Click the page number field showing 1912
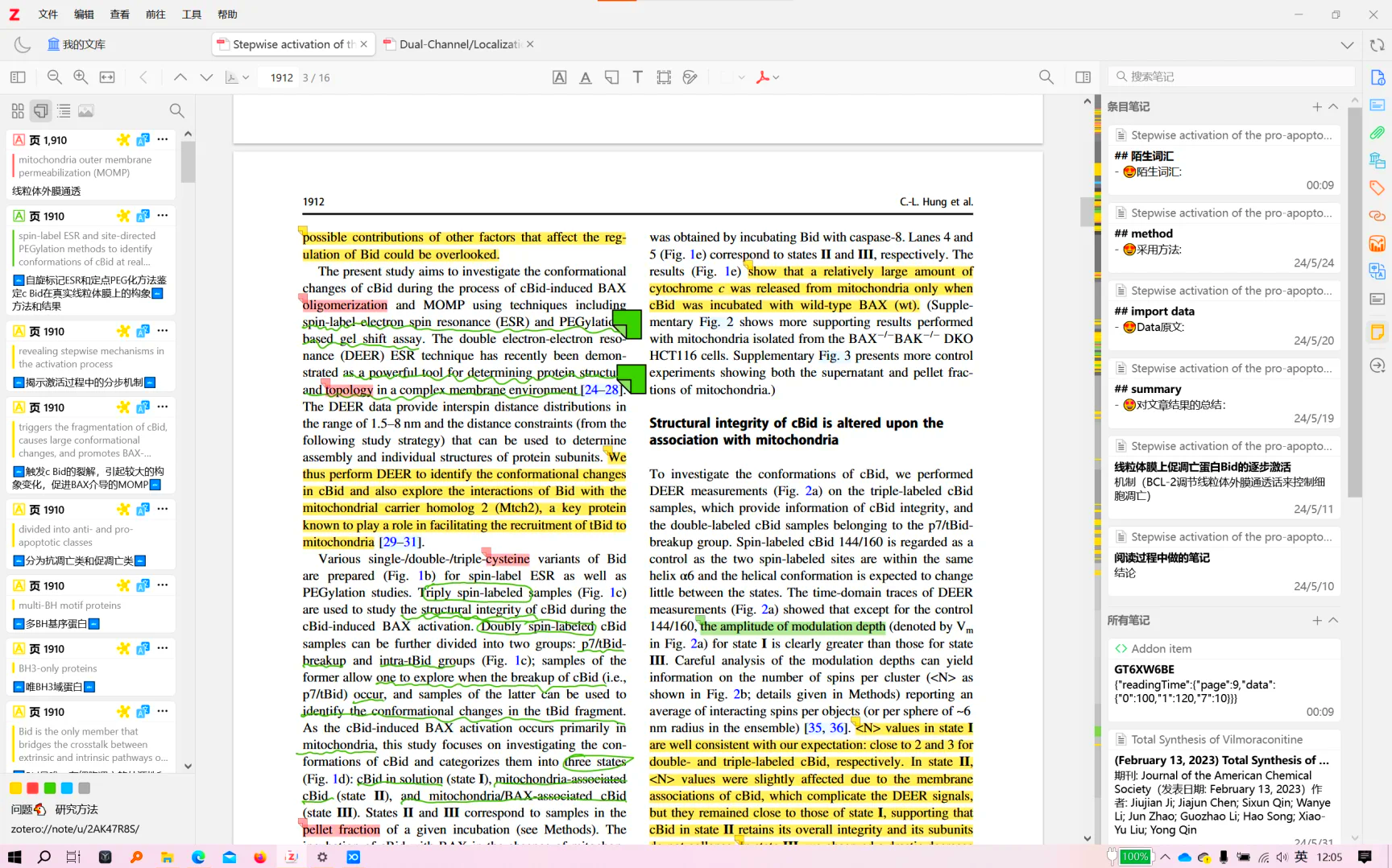 tap(281, 77)
